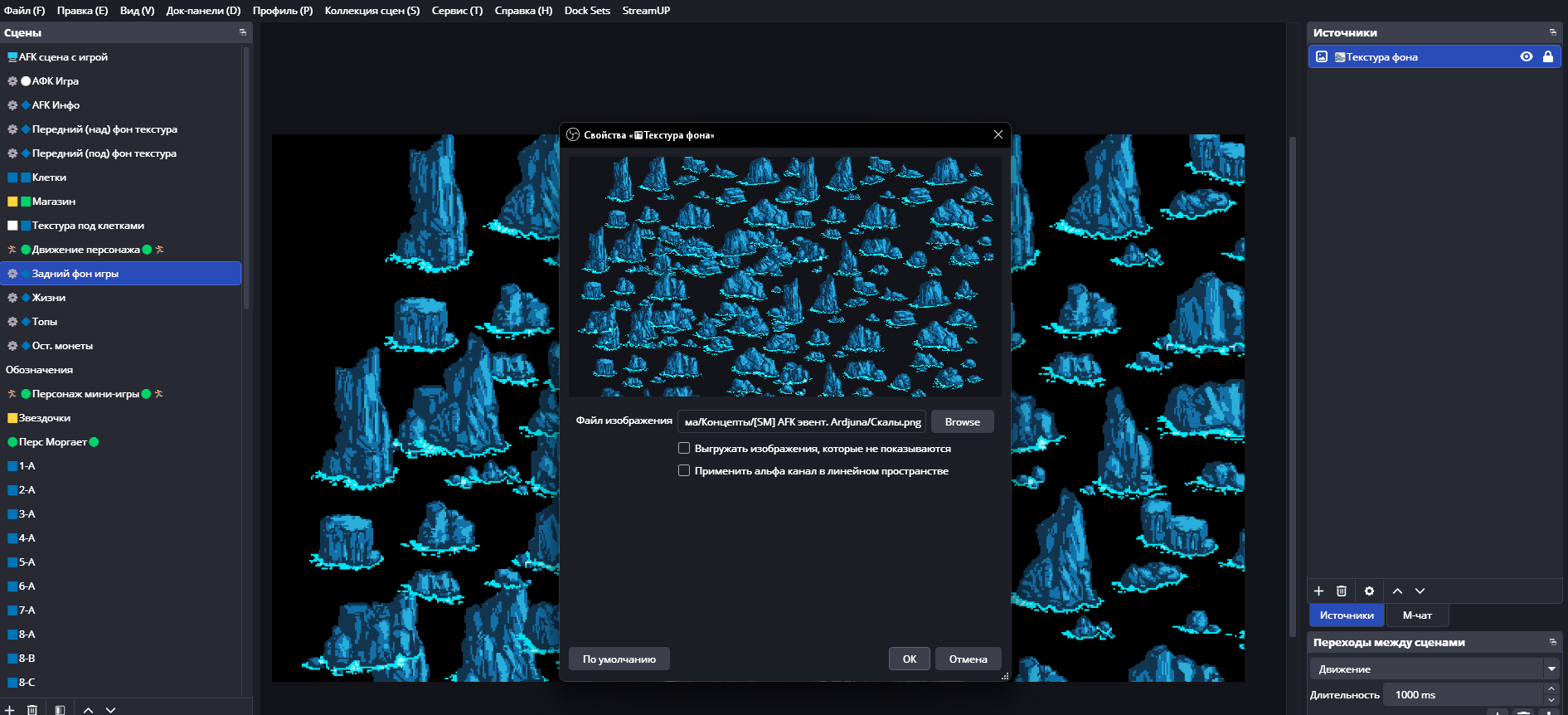Move source down in Источники list
Screen dimensions: 1568x715
1420,591
